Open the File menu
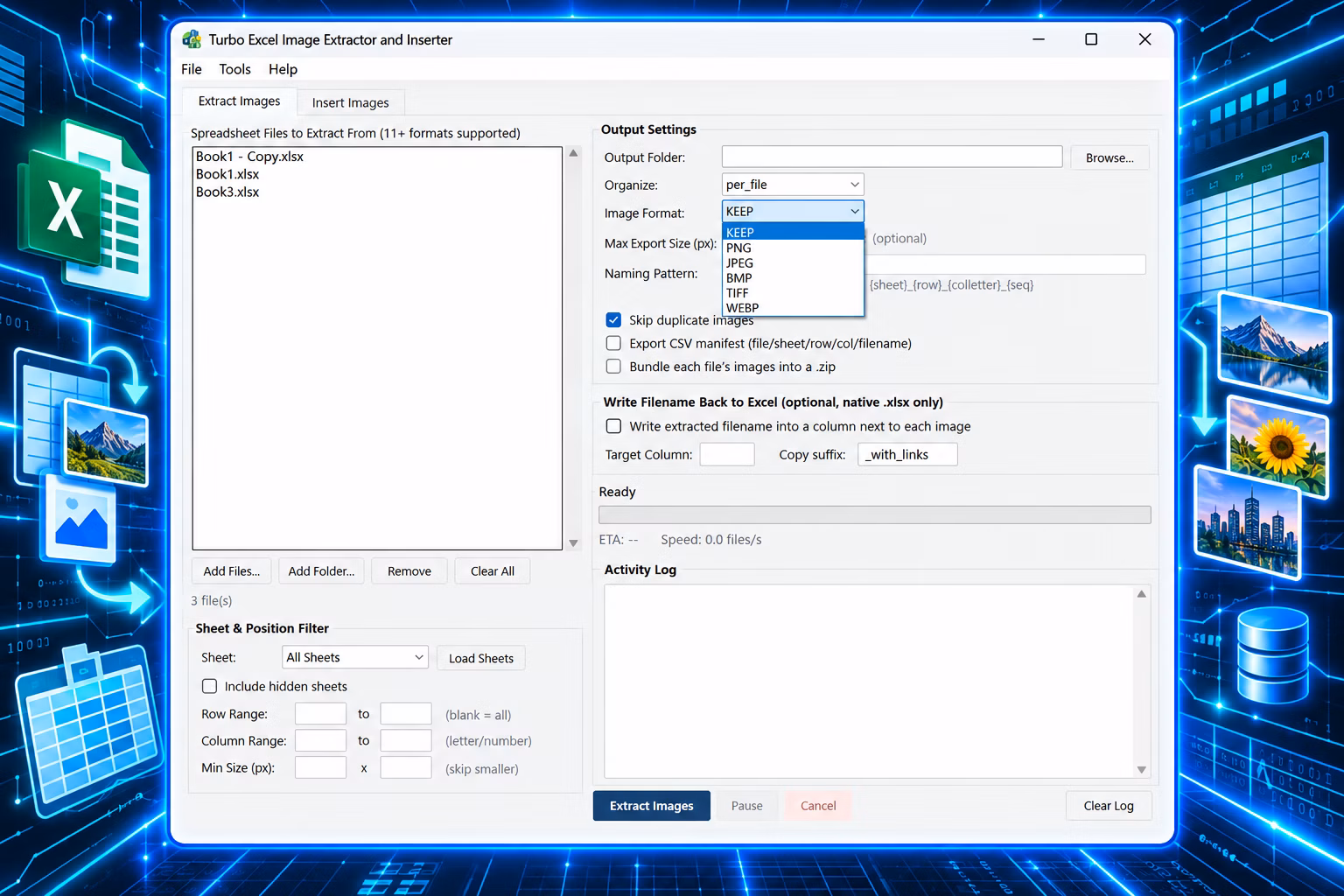 192,69
